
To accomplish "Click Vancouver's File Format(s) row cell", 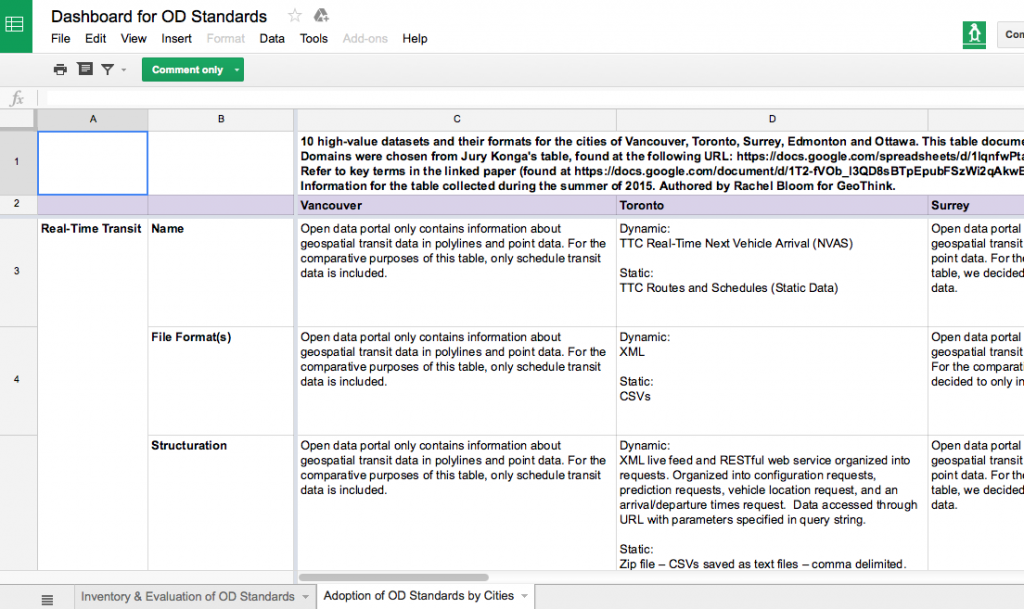I will [x=456, y=381].
